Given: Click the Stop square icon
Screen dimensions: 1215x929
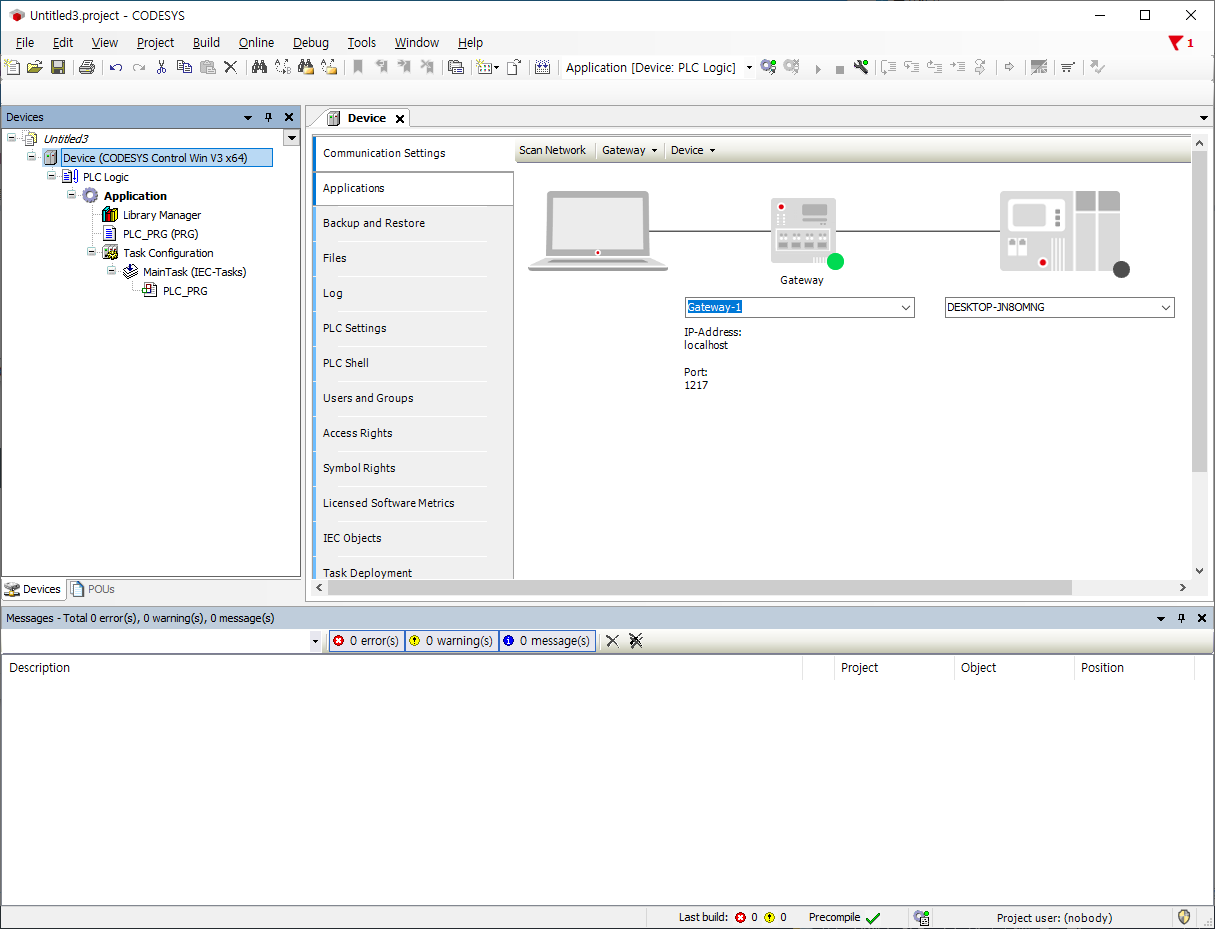Looking at the screenshot, I should 839,68.
